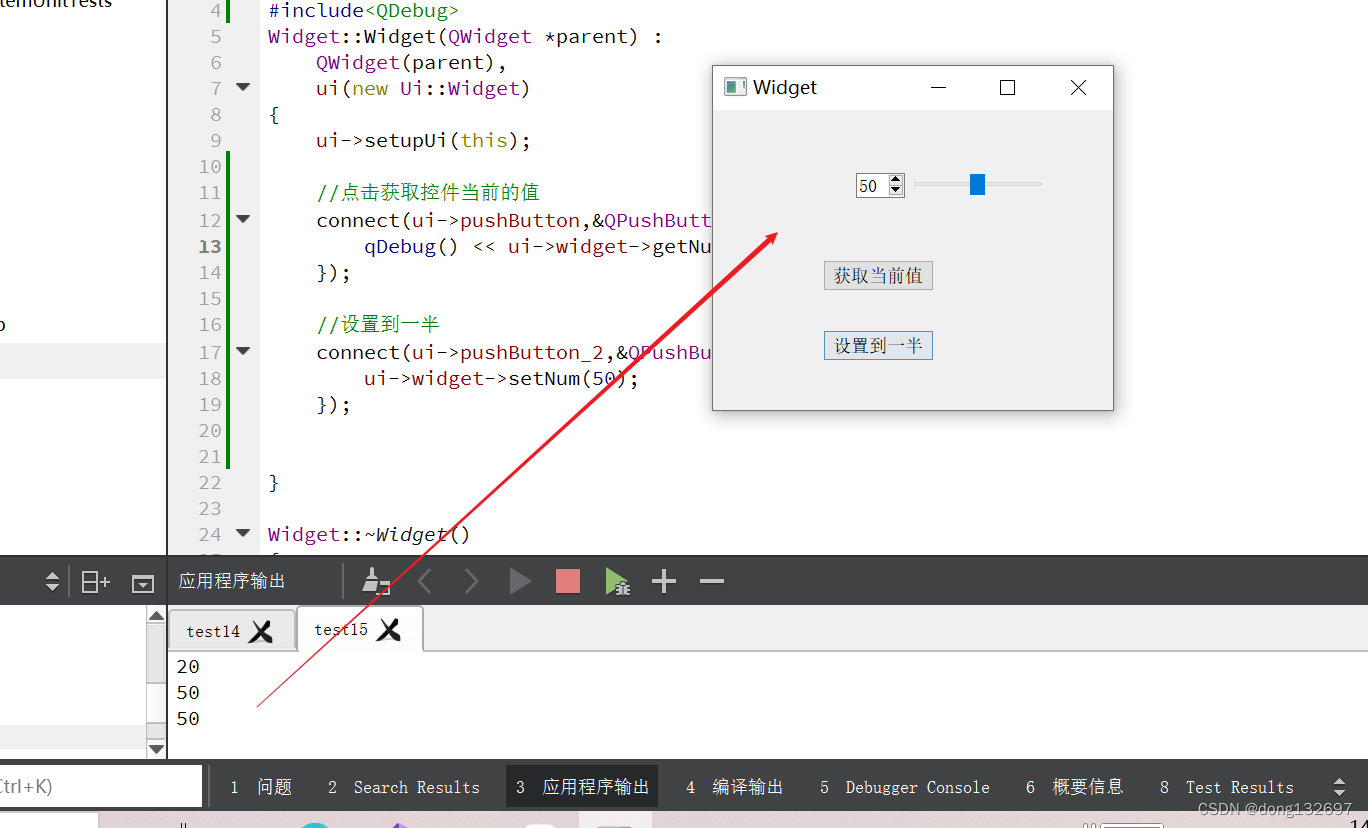Close the test15 output tab
The height and width of the screenshot is (828, 1368).
(389, 630)
